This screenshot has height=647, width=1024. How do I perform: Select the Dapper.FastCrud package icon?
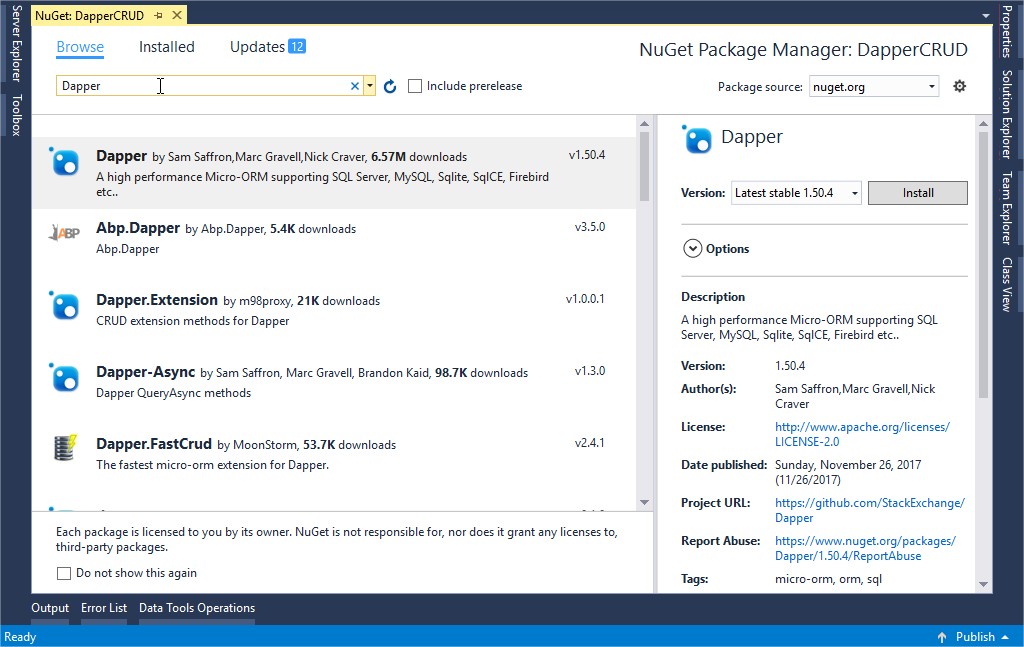(64, 448)
